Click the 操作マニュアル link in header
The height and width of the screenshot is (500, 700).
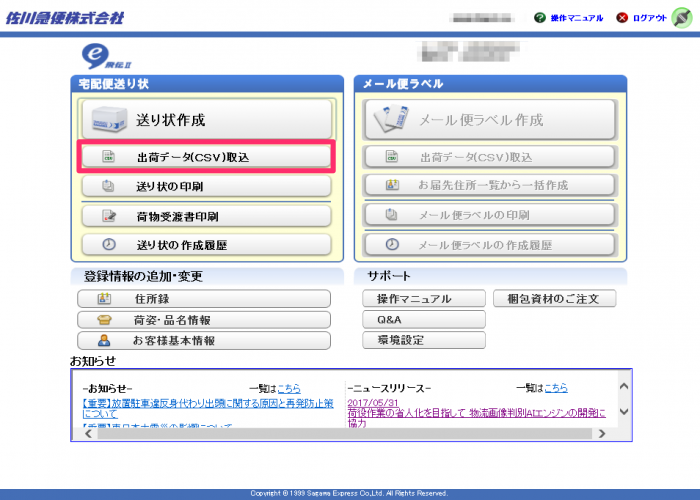tap(577, 18)
